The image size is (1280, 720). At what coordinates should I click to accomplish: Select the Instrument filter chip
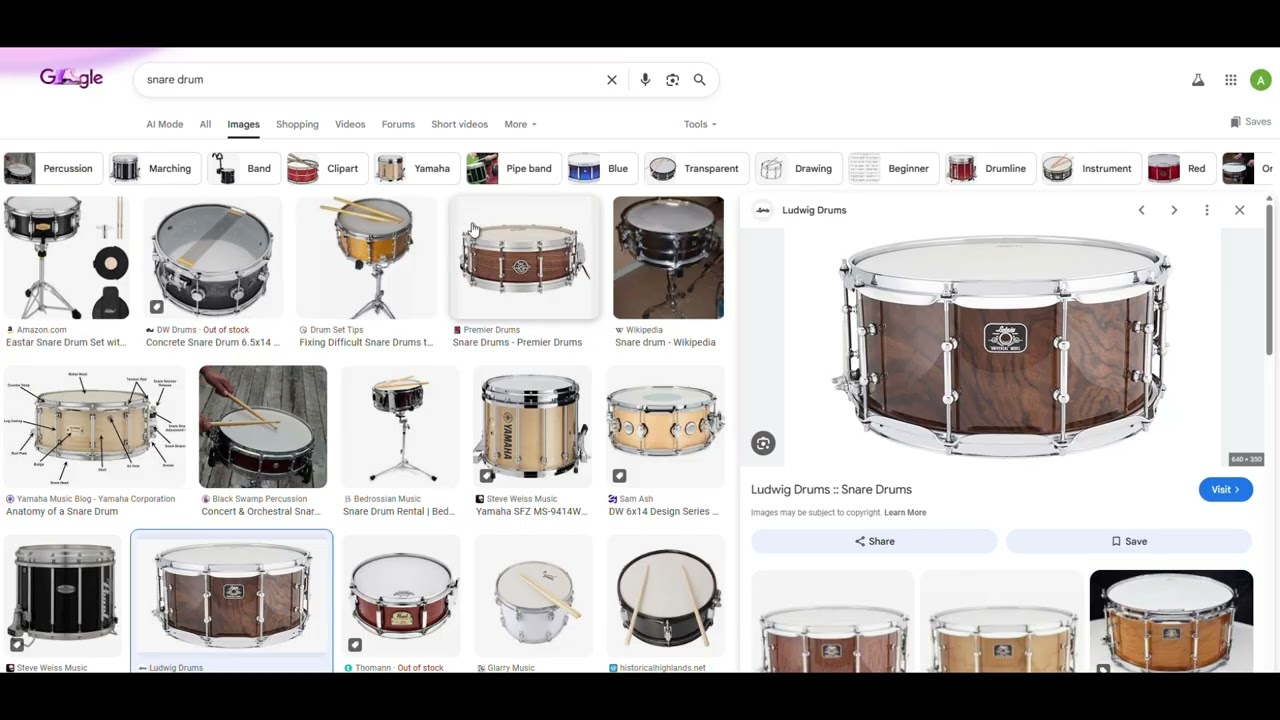pos(1090,168)
